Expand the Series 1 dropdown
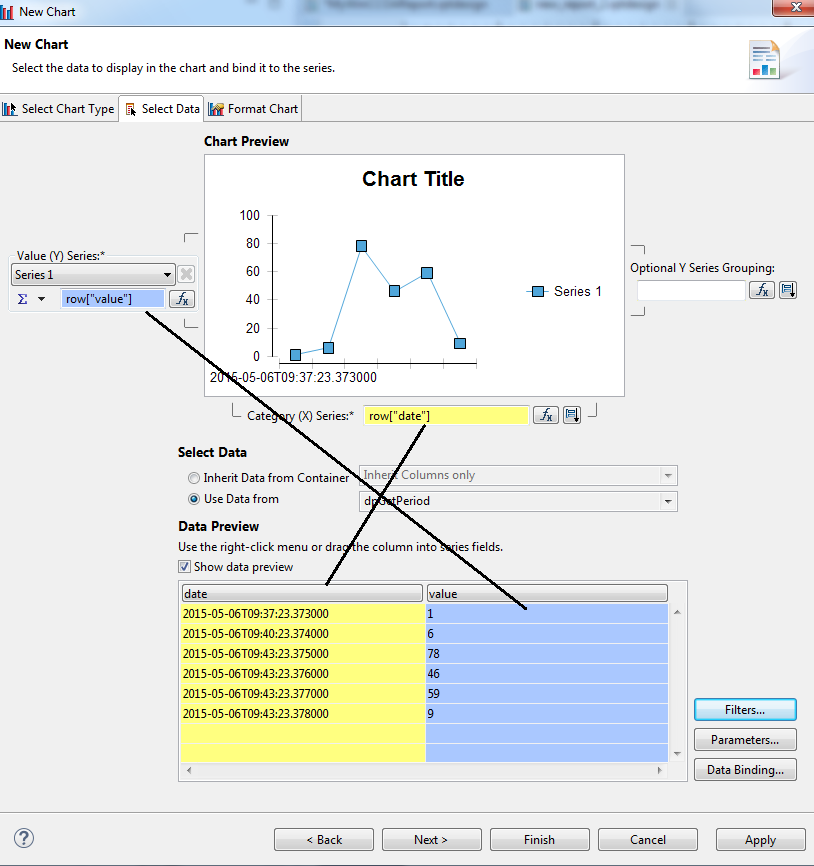This screenshot has height=866, width=814. (167, 275)
